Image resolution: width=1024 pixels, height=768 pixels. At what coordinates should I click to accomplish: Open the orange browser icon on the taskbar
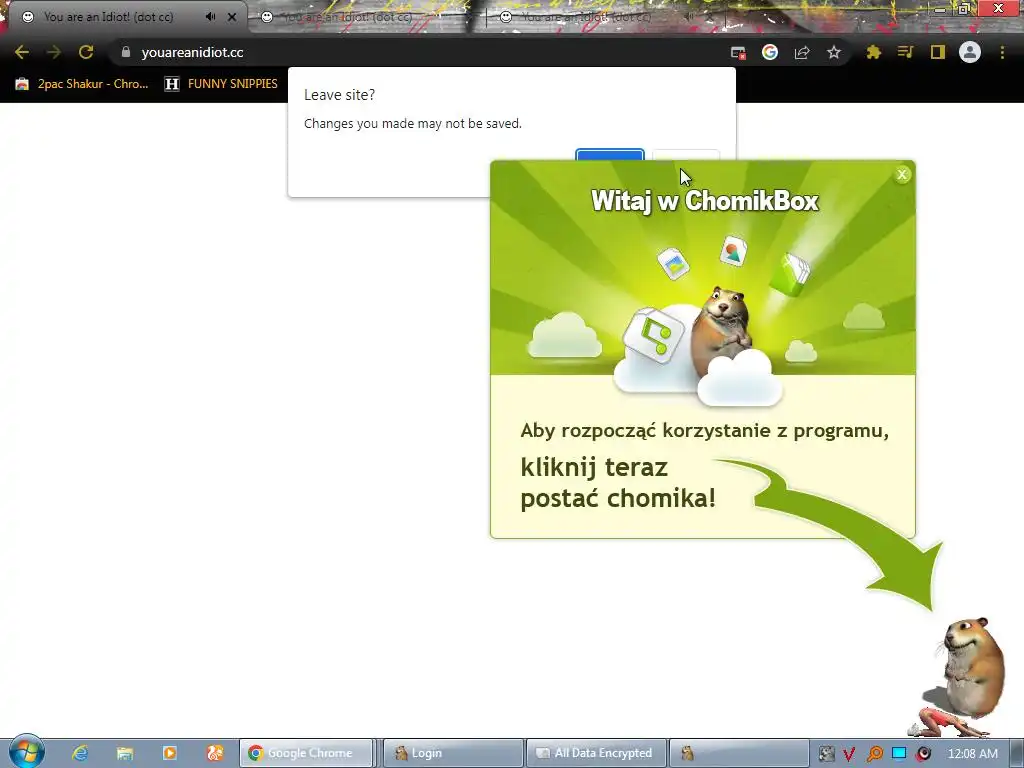(x=215, y=753)
